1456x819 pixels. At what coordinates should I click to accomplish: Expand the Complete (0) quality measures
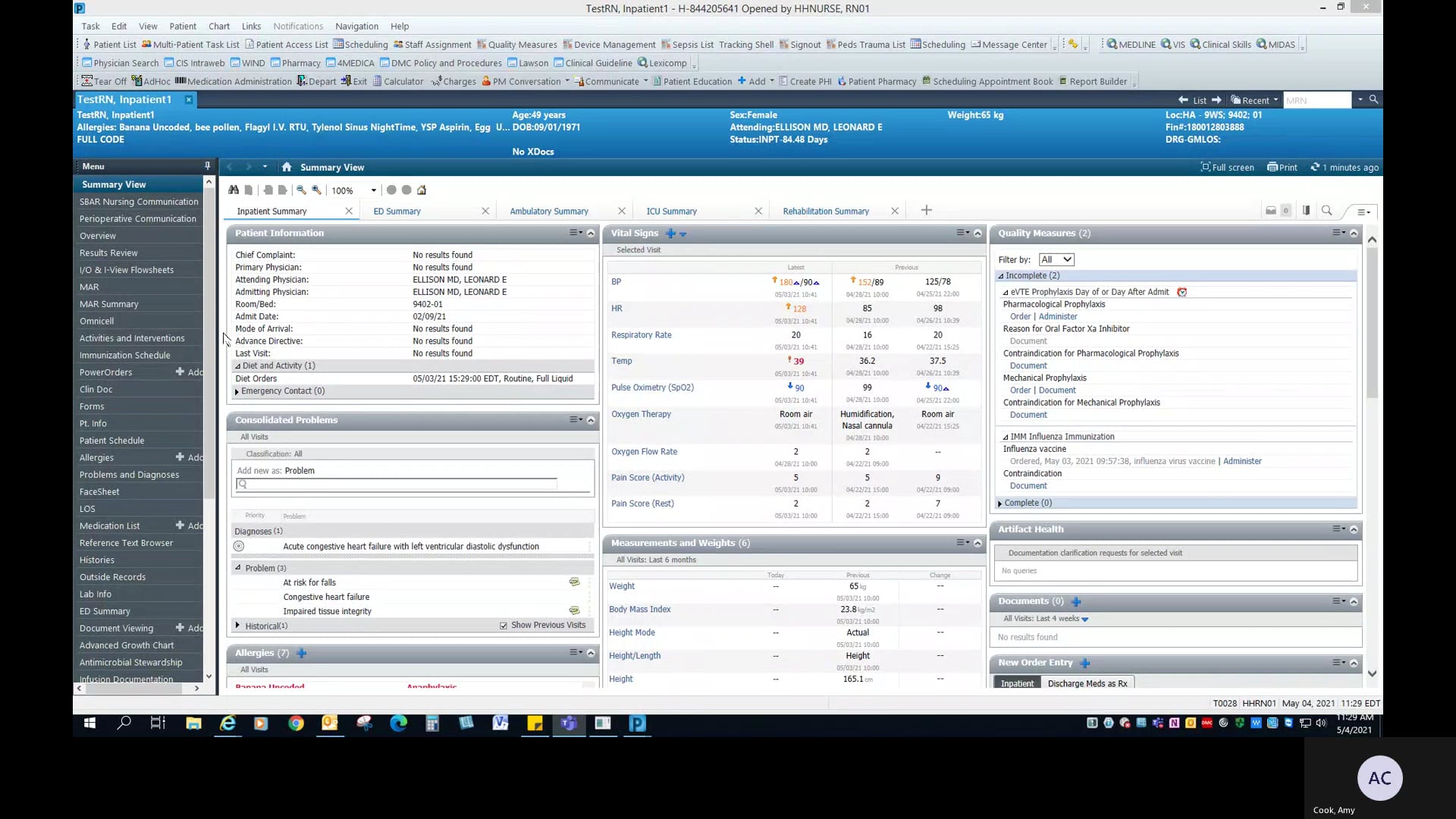[x=1000, y=504]
